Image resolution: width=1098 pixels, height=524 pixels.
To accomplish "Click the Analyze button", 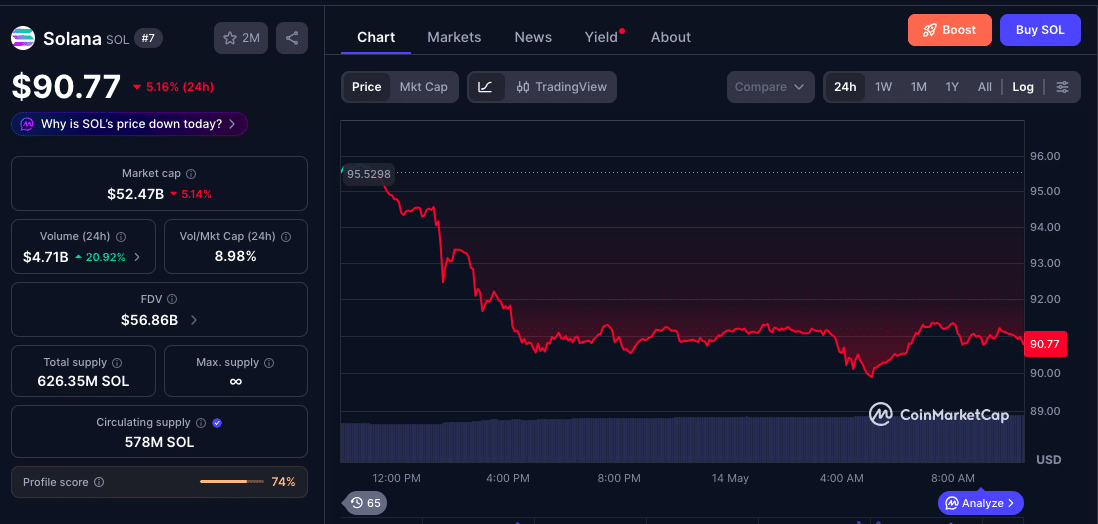I will [x=980, y=503].
